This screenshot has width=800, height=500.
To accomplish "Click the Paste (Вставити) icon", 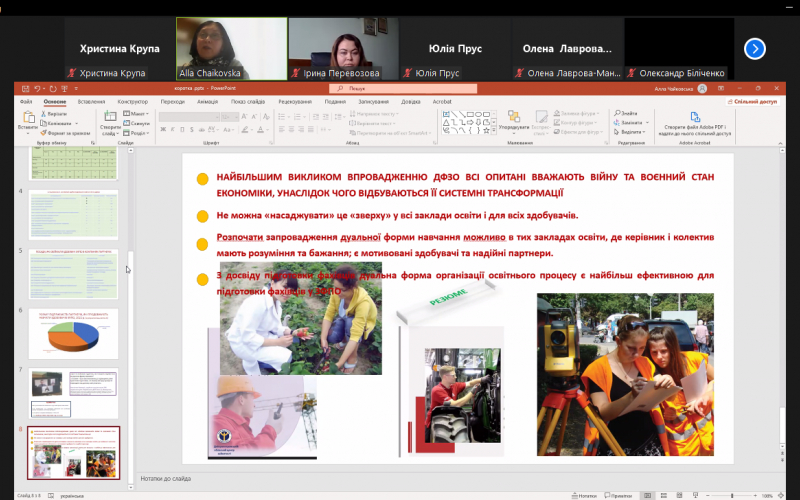I will tap(28, 117).
